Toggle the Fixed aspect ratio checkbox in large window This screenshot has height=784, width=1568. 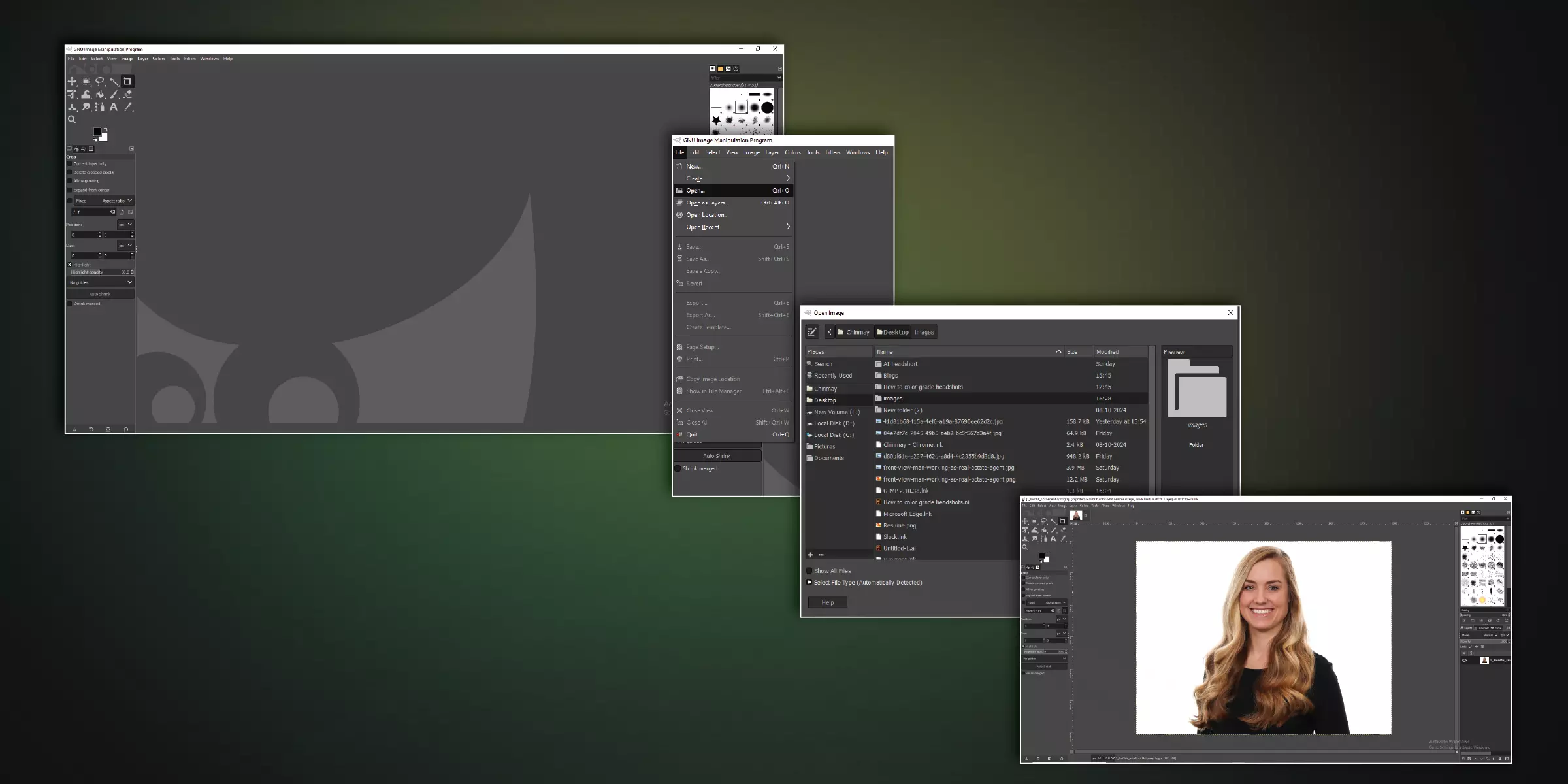point(69,201)
